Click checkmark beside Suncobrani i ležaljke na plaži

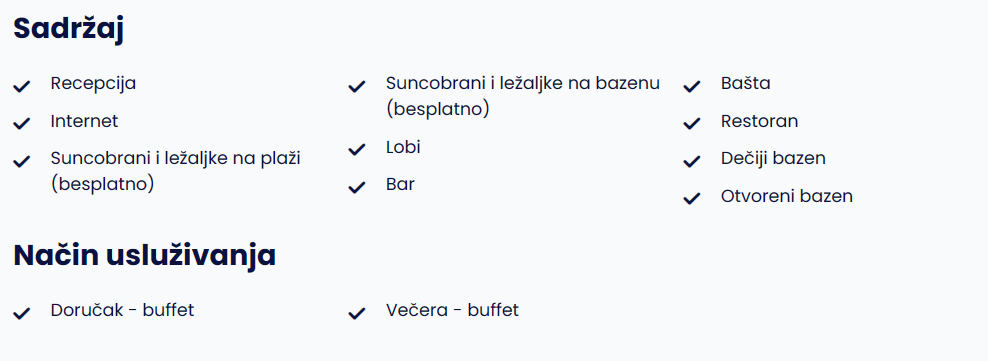pos(22,161)
